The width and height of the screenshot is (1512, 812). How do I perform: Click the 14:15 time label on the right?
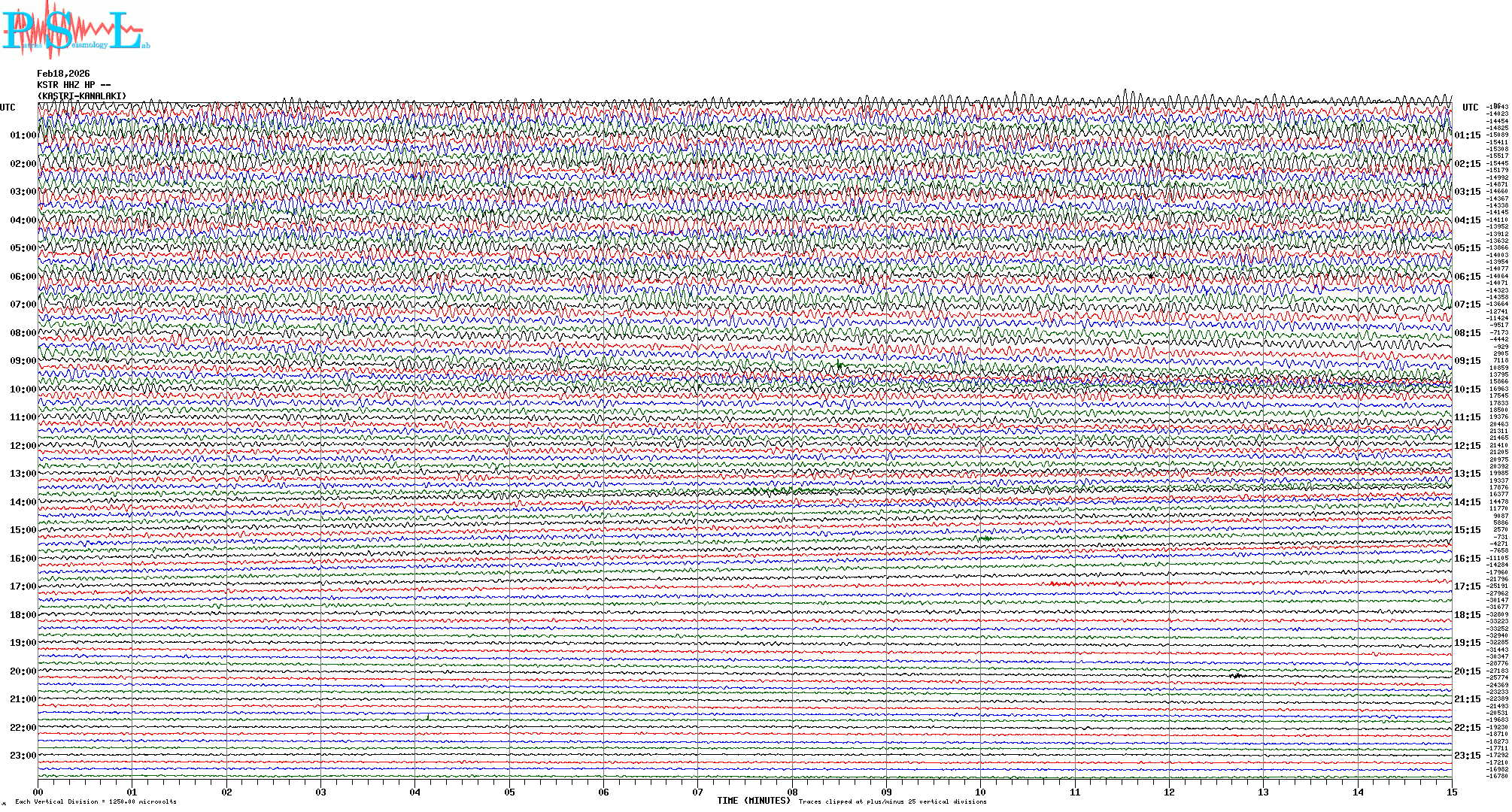coord(1467,502)
